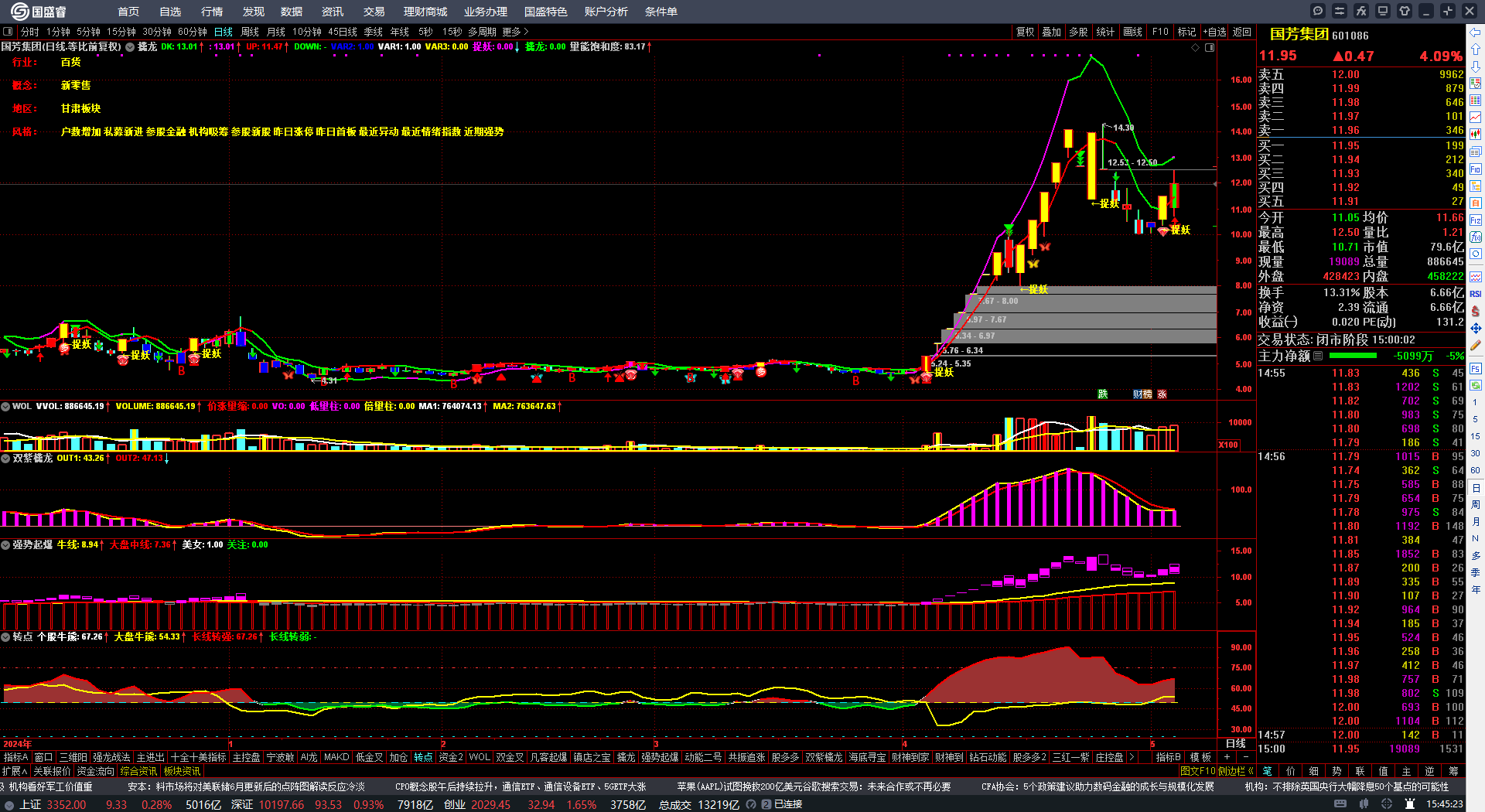Expand the 更多 timeframe options
This screenshot has height=812, width=1485.
pos(515,32)
